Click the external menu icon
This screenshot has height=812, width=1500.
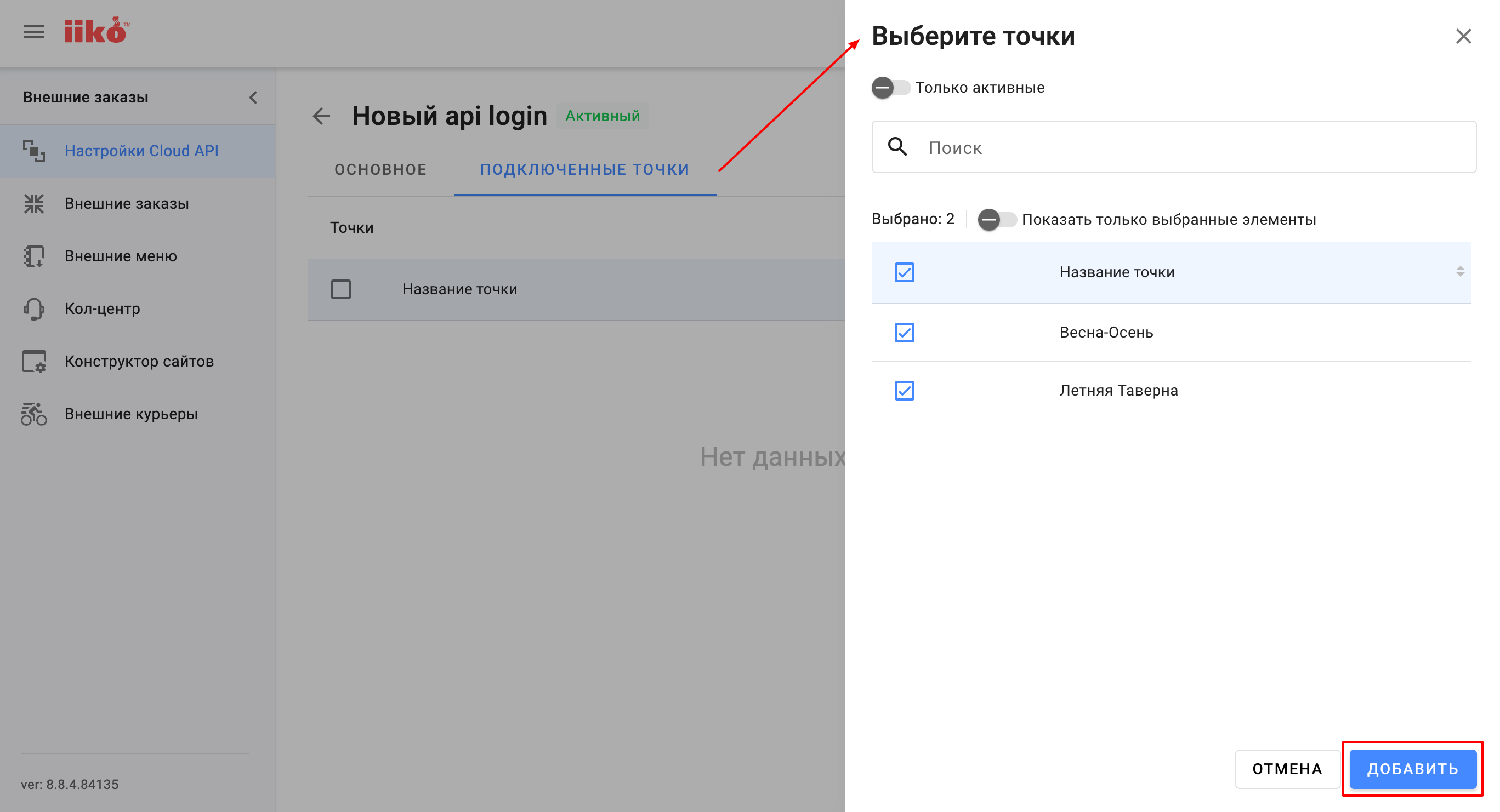click(x=34, y=256)
